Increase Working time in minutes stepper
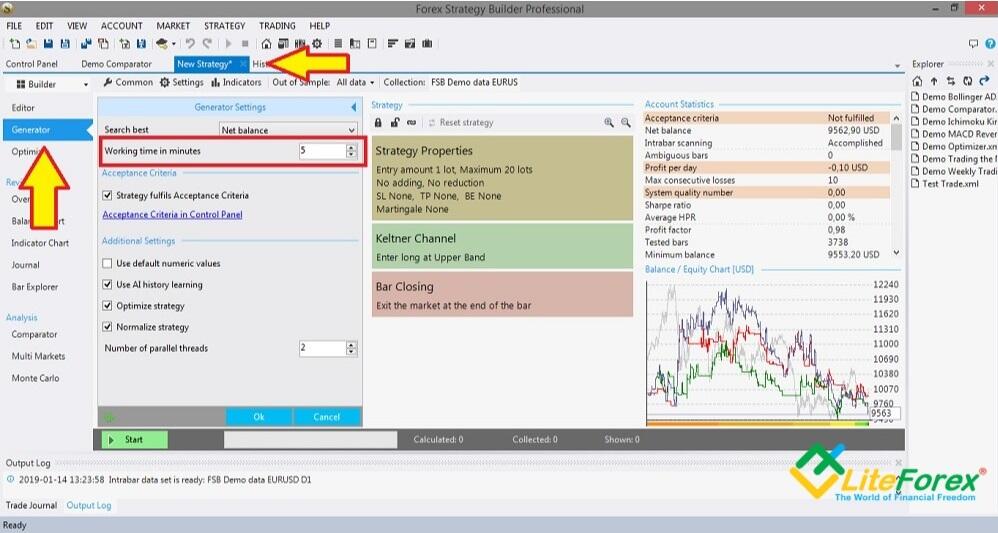 351,148
